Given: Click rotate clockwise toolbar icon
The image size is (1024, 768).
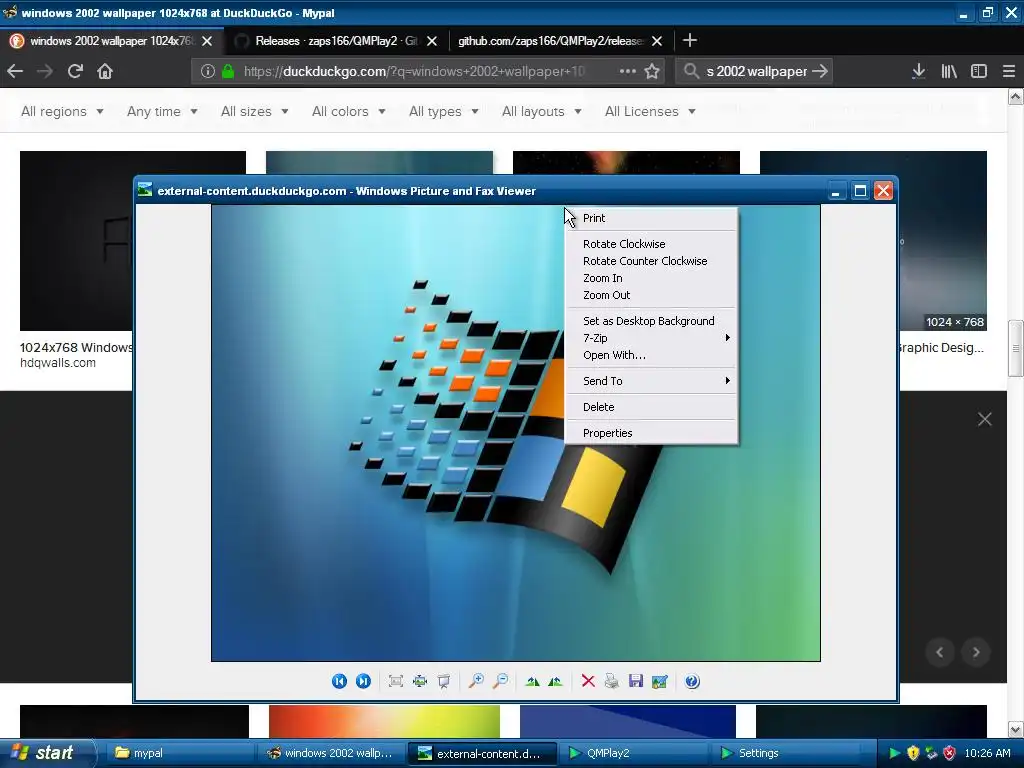Looking at the screenshot, I should 532,681.
